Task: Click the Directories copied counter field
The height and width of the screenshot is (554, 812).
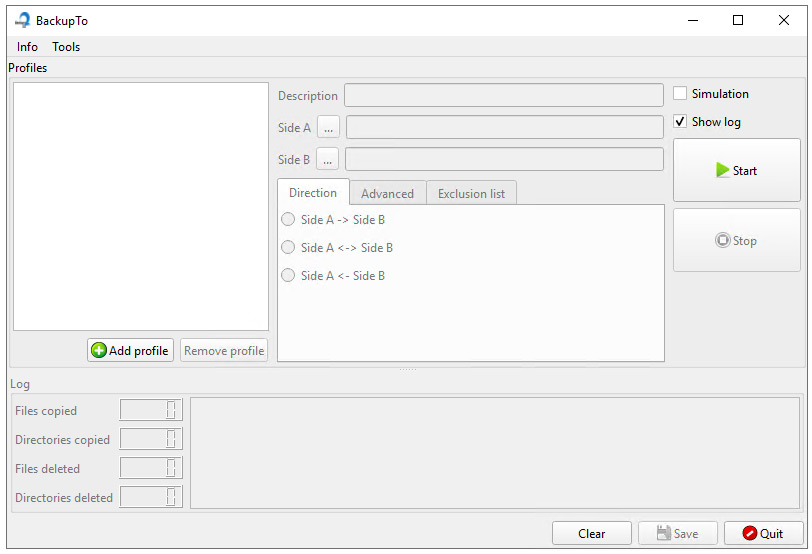Action: (x=151, y=439)
